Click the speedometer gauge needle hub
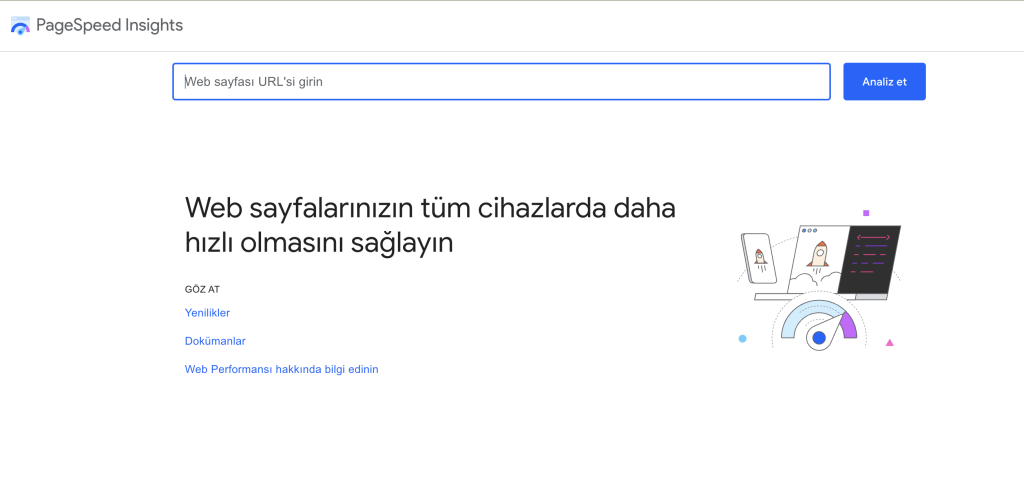The image size is (1024, 491). pos(819,338)
